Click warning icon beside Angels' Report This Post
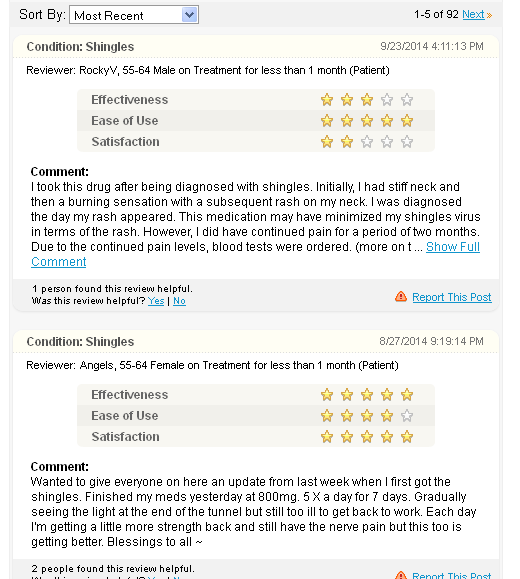Screen dimensions: 520x579 point(401,575)
